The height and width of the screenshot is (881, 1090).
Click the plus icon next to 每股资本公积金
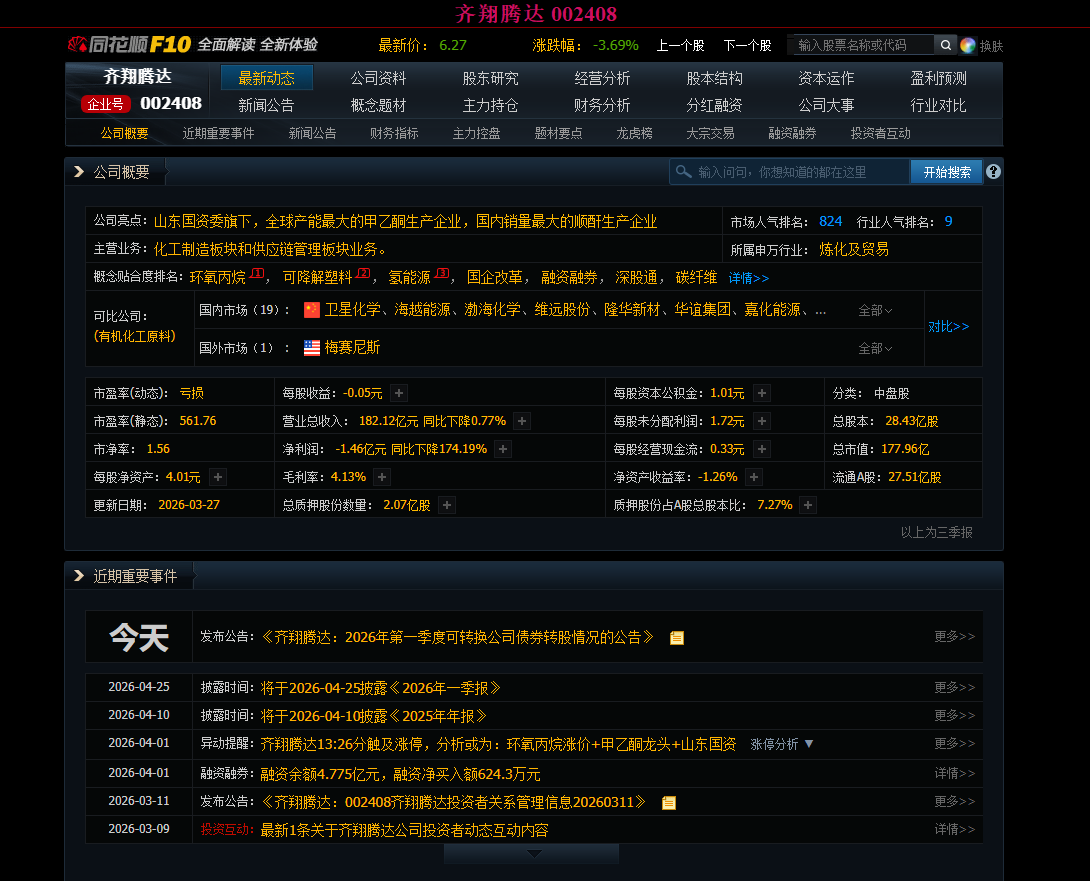click(x=762, y=393)
